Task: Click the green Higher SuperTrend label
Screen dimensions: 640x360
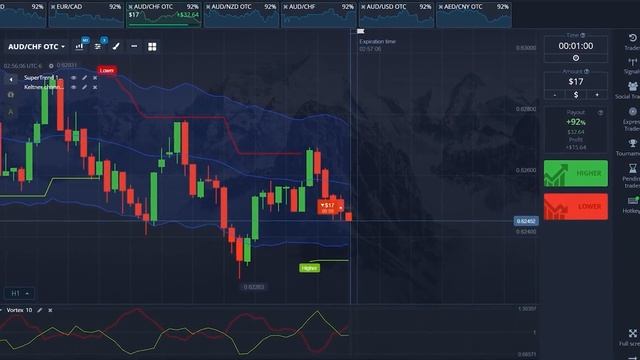Action: coord(309,268)
